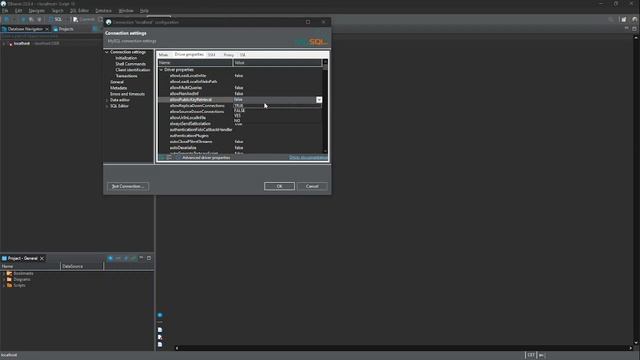
Task: Click the remove property icon below properties table
Action: [x=169, y=158]
